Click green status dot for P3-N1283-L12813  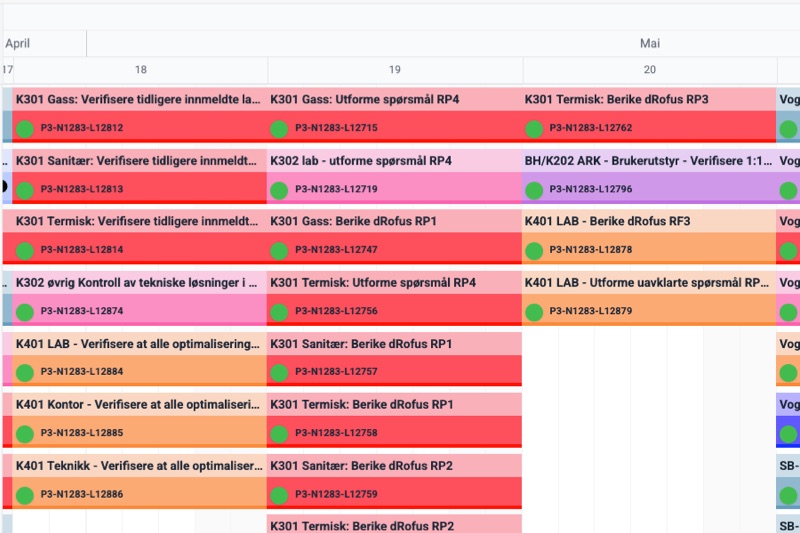coord(24,190)
